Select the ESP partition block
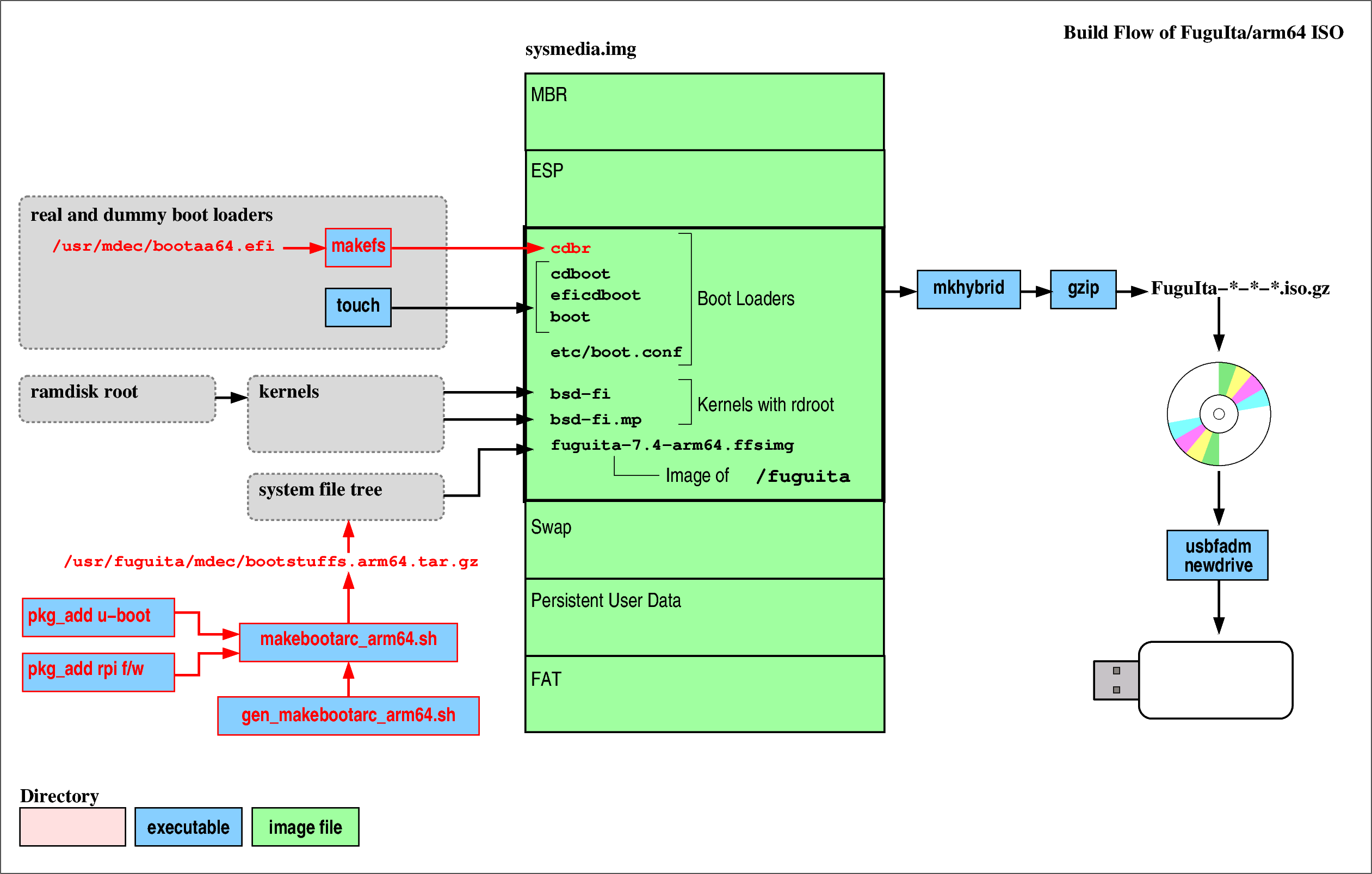The height and width of the screenshot is (874, 1372). point(704,188)
